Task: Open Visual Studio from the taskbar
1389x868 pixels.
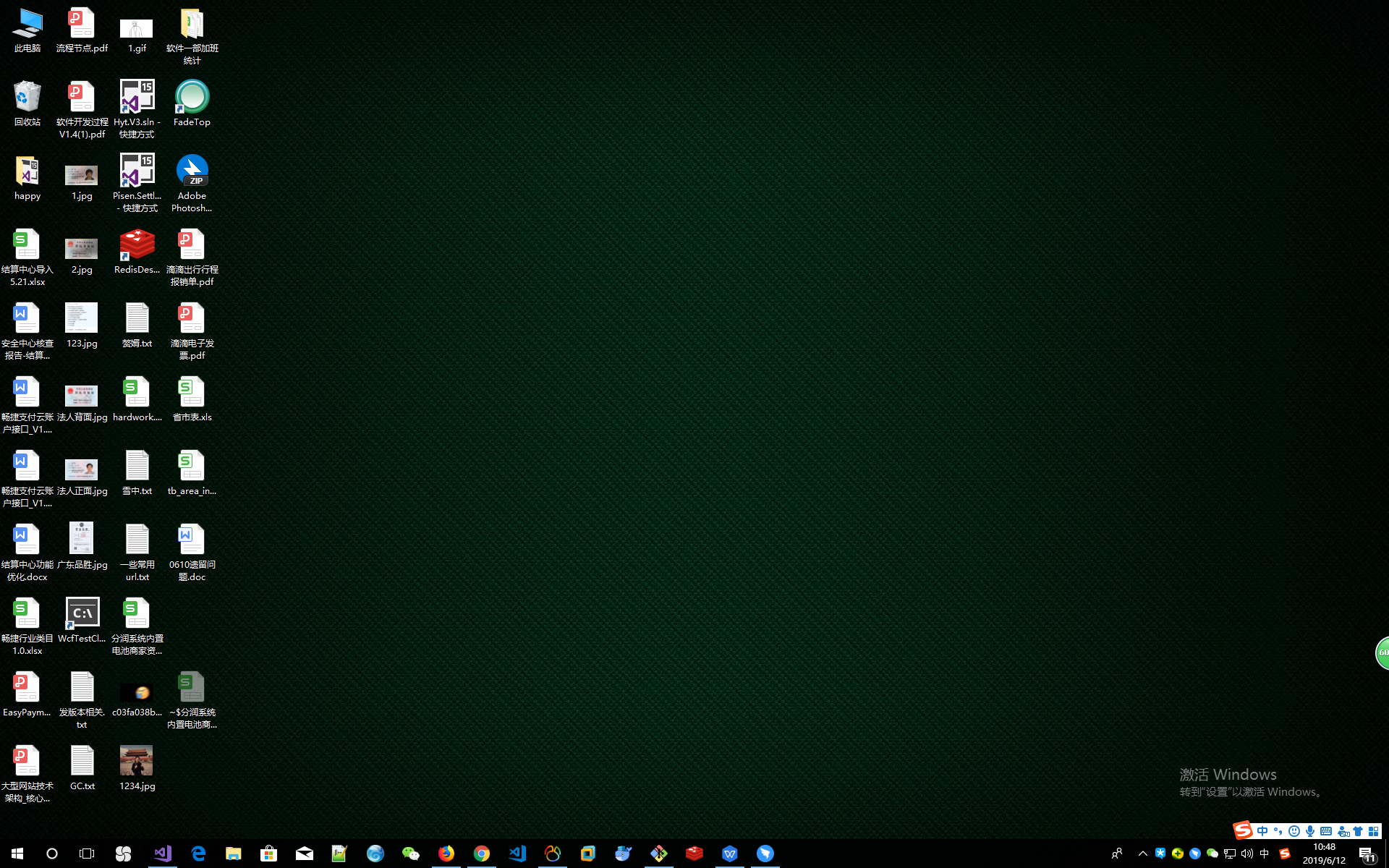Action: 162,854
